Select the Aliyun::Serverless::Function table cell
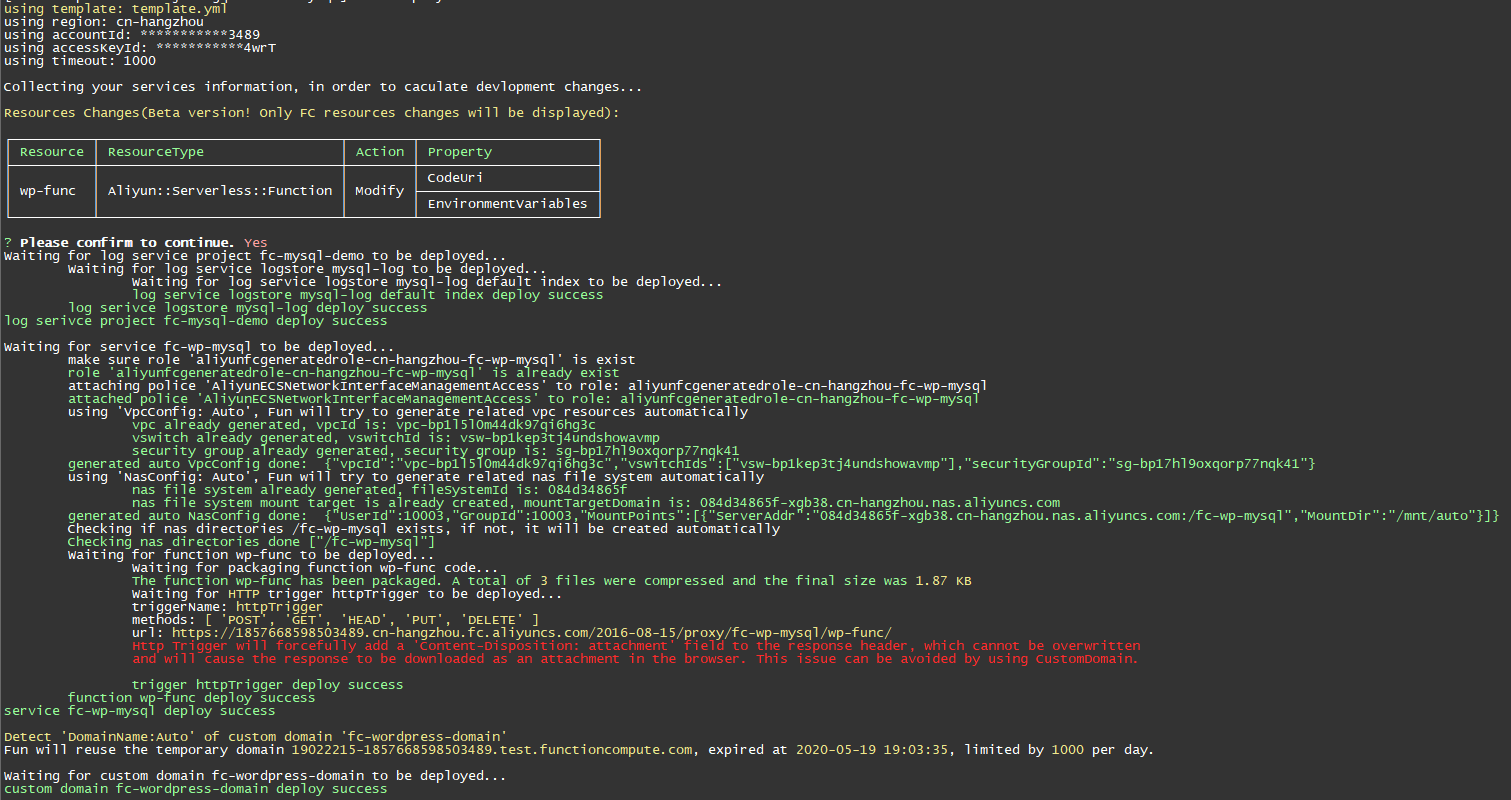Screen dimensions: 1511x800 [220, 191]
